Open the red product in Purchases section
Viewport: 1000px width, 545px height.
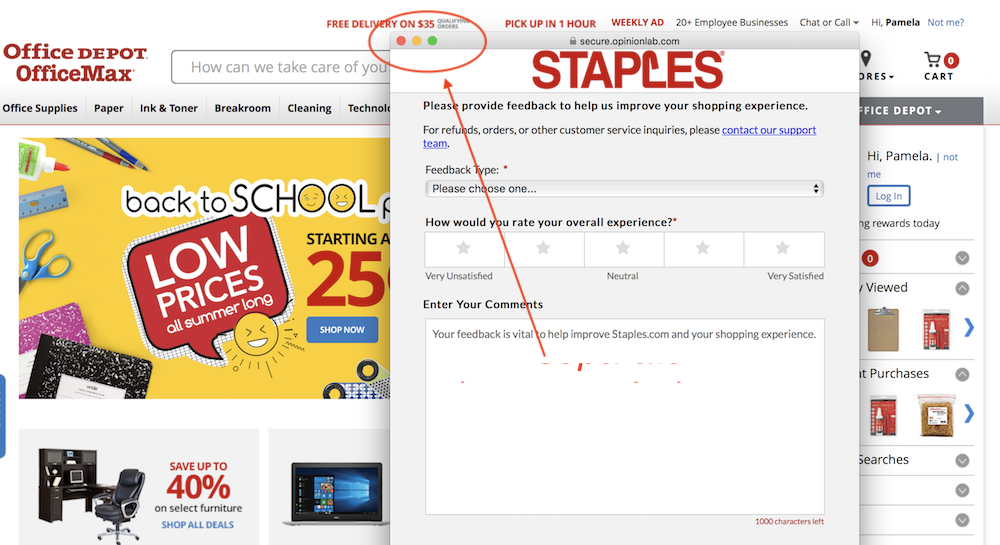pyautogui.click(x=884, y=415)
